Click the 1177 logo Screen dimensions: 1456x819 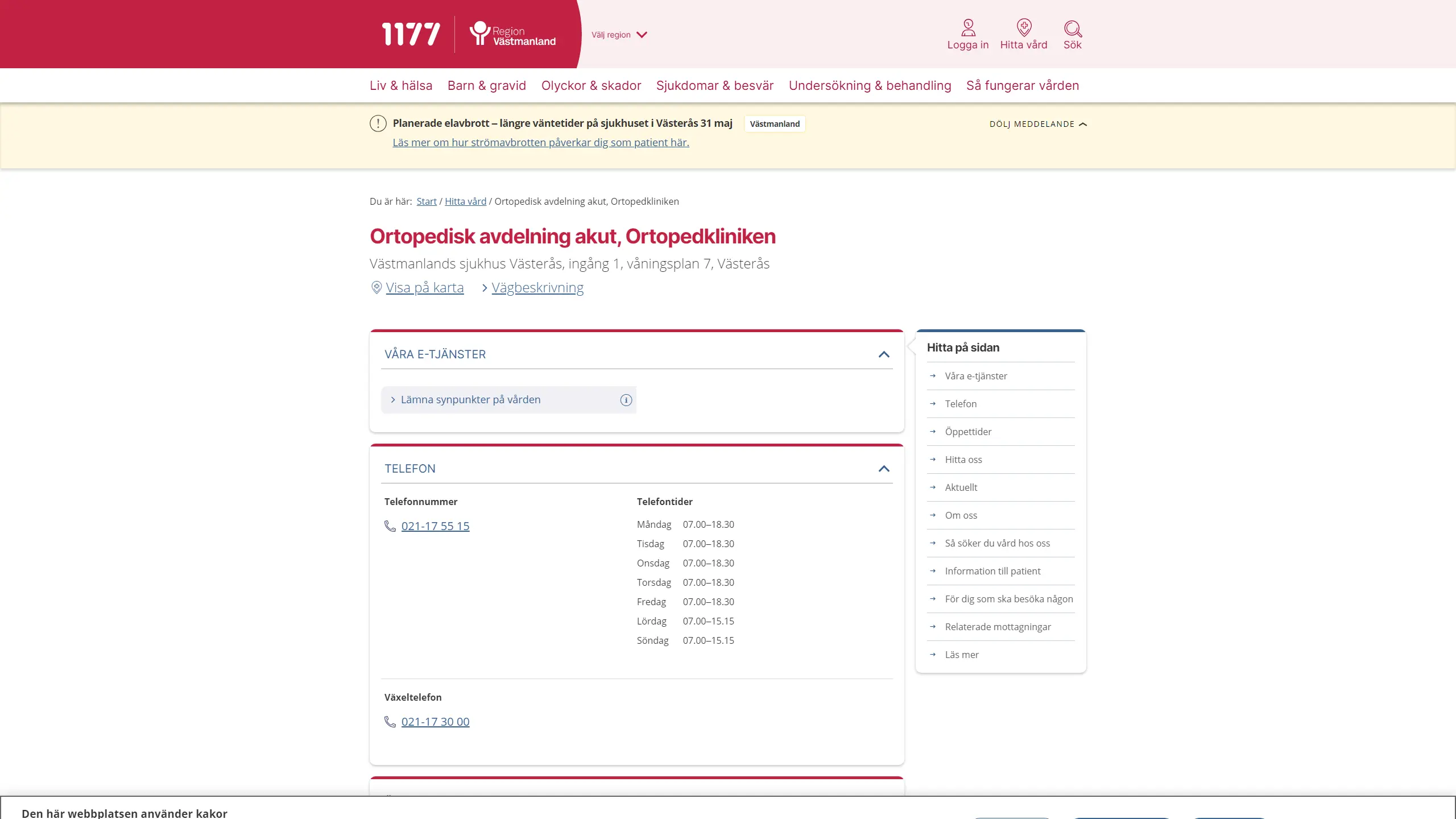(411, 34)
